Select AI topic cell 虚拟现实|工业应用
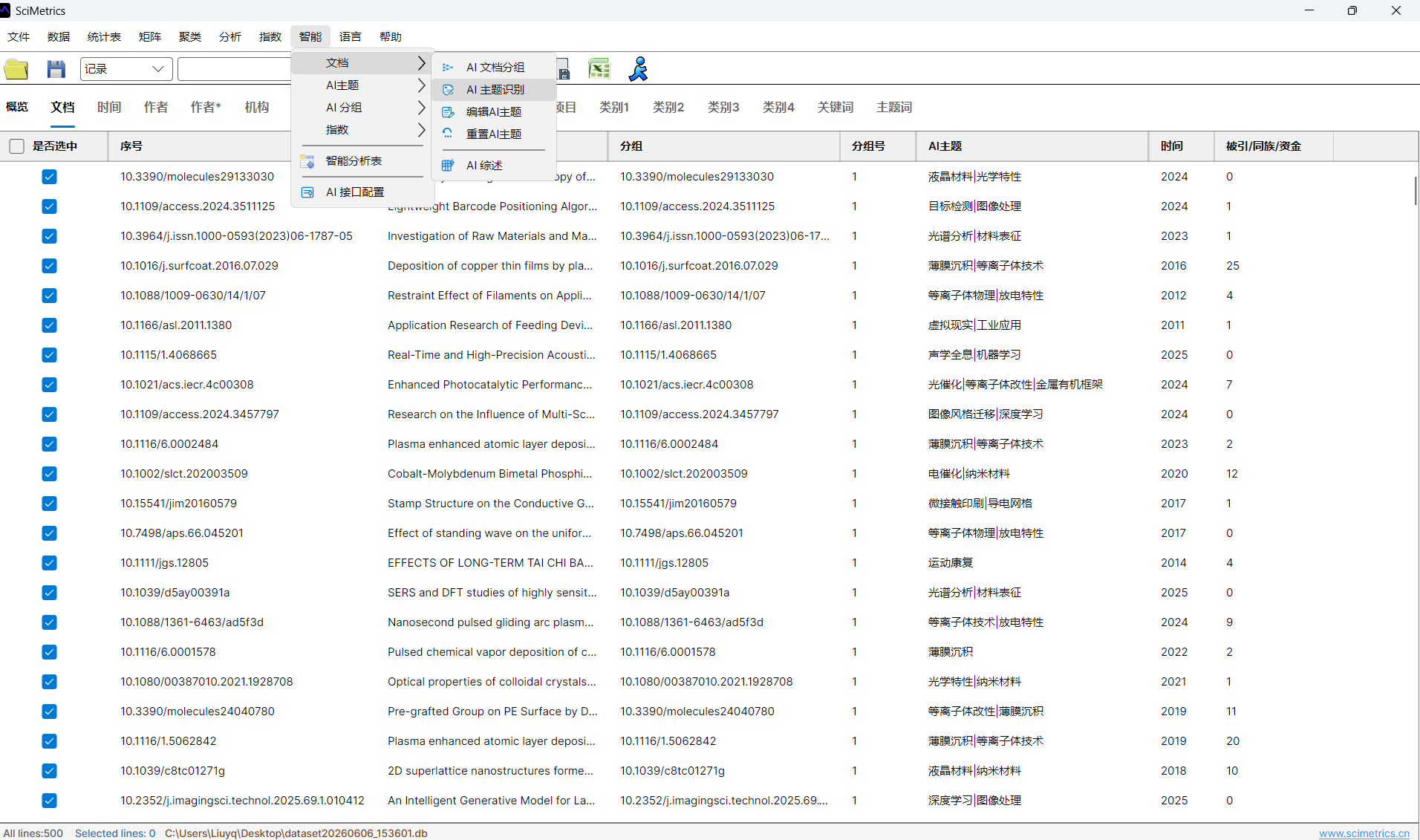The width and height of the screenshot is (1420, 840). point(974,325)
